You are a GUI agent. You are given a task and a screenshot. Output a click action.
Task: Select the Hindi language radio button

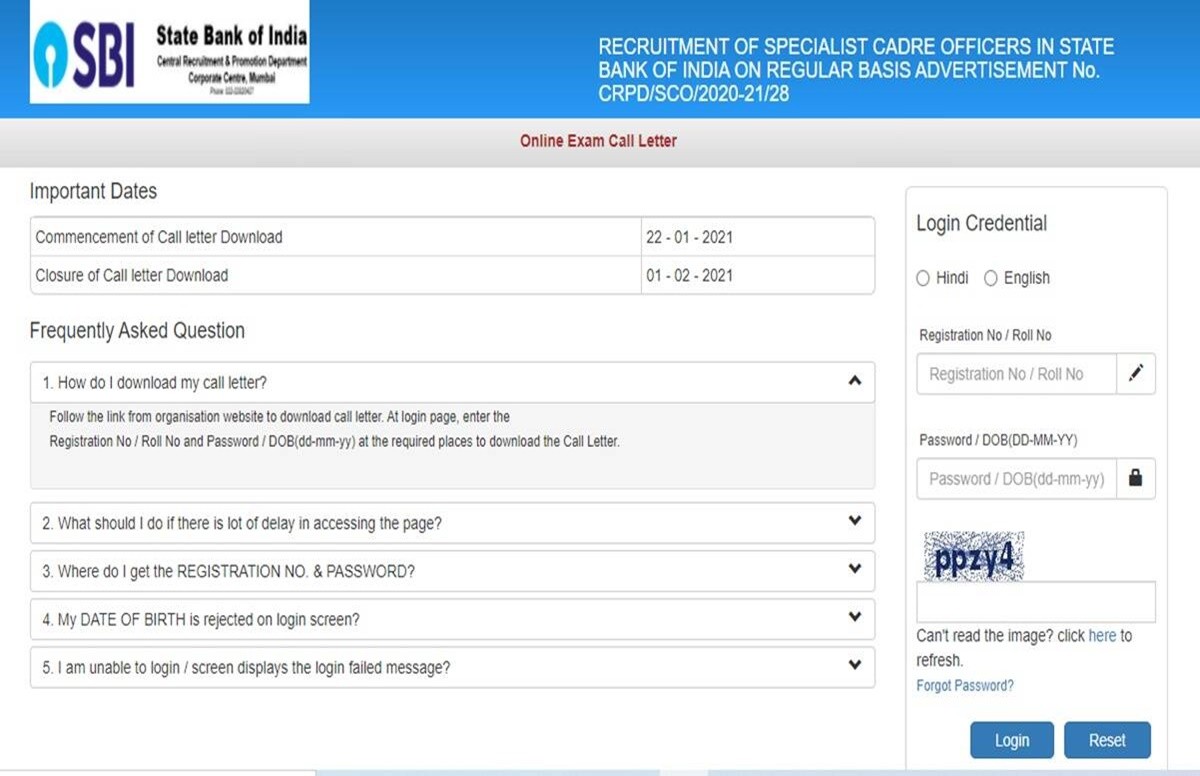point(923,279)
